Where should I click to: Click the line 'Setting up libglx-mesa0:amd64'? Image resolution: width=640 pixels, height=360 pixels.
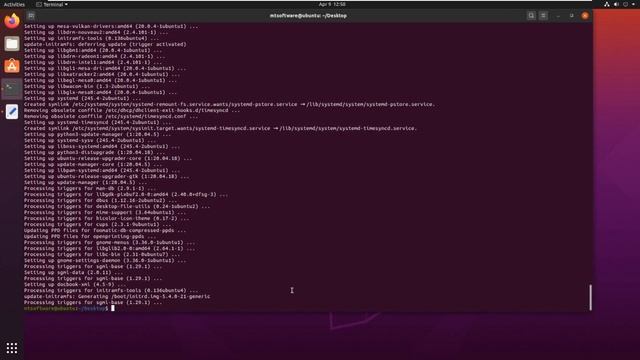point(100,92)
